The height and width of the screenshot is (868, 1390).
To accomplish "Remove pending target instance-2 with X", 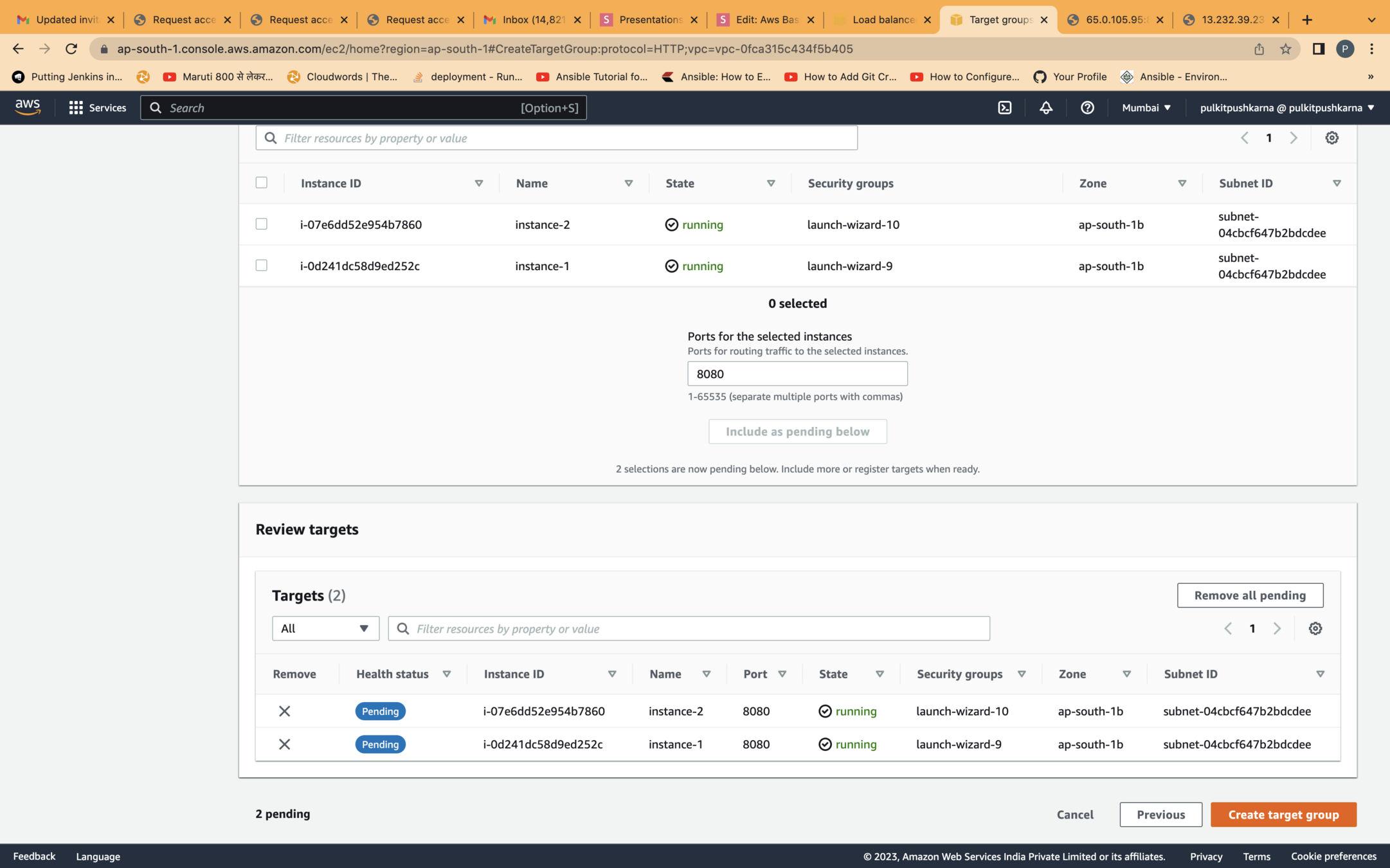I will (x=284, y=711).
